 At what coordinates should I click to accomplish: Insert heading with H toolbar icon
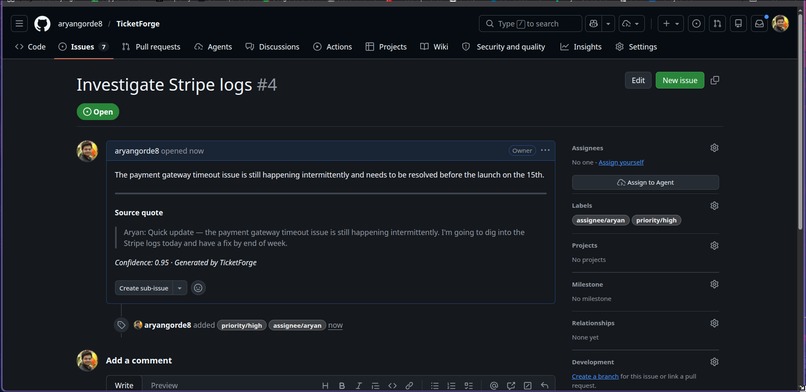tap(325, 386)
